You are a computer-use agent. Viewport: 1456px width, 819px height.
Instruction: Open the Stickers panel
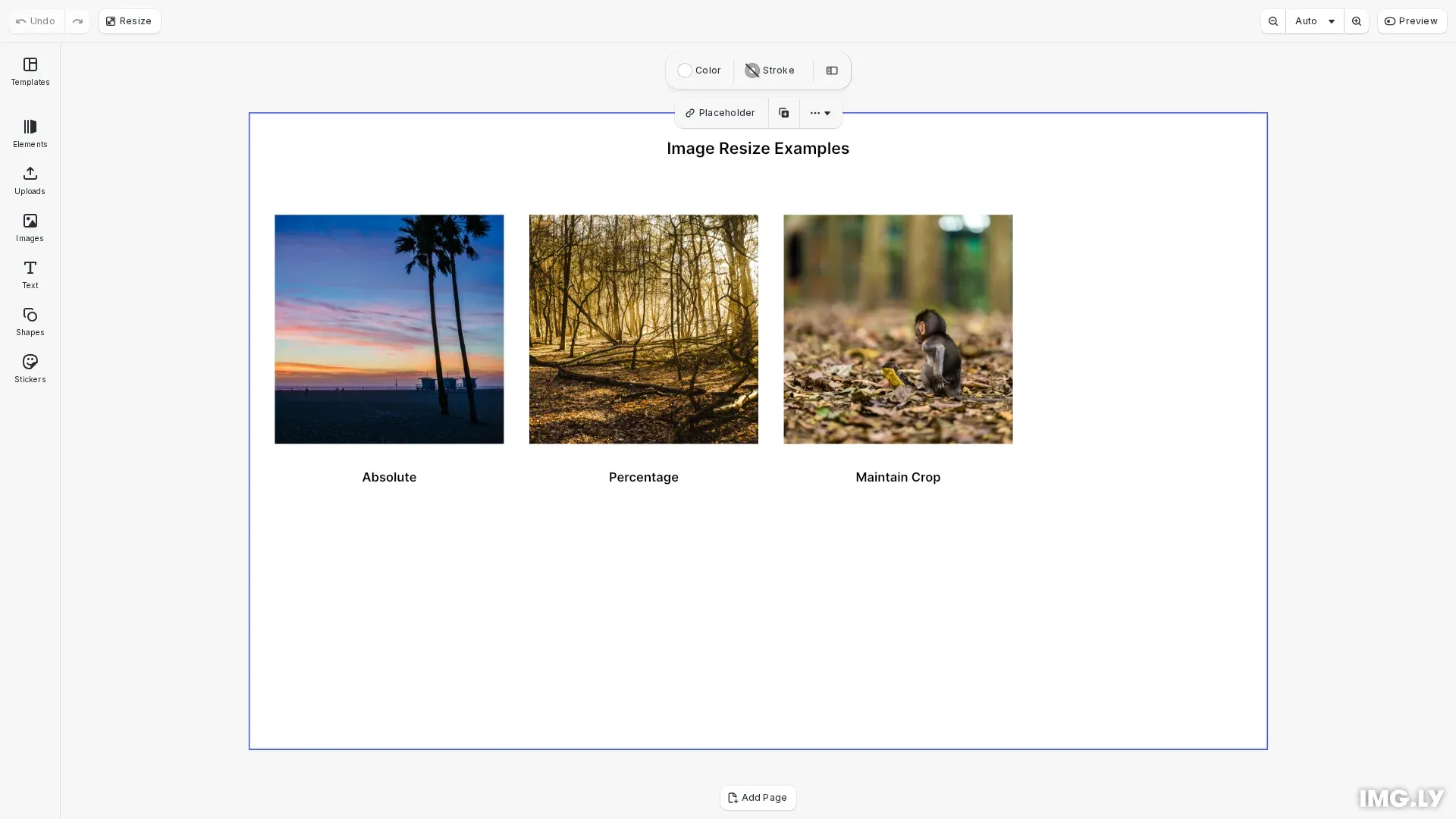30,368
